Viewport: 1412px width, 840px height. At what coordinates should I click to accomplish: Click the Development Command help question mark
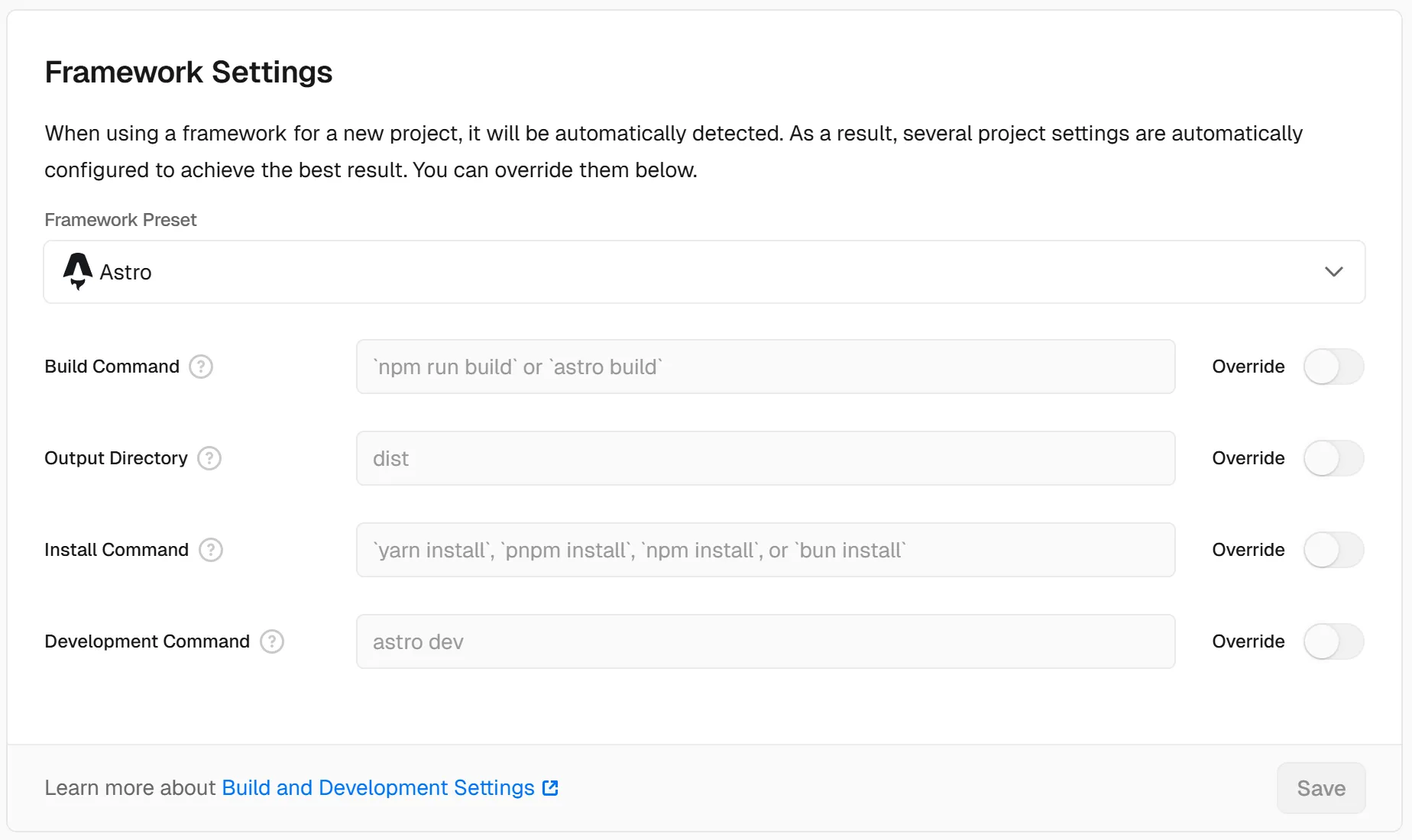(x=272, y=641)
